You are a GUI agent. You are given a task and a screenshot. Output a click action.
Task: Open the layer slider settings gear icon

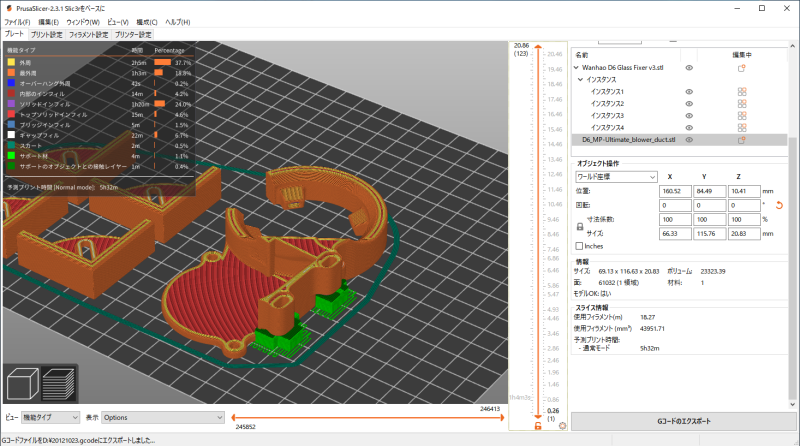[x=562, y=426]
